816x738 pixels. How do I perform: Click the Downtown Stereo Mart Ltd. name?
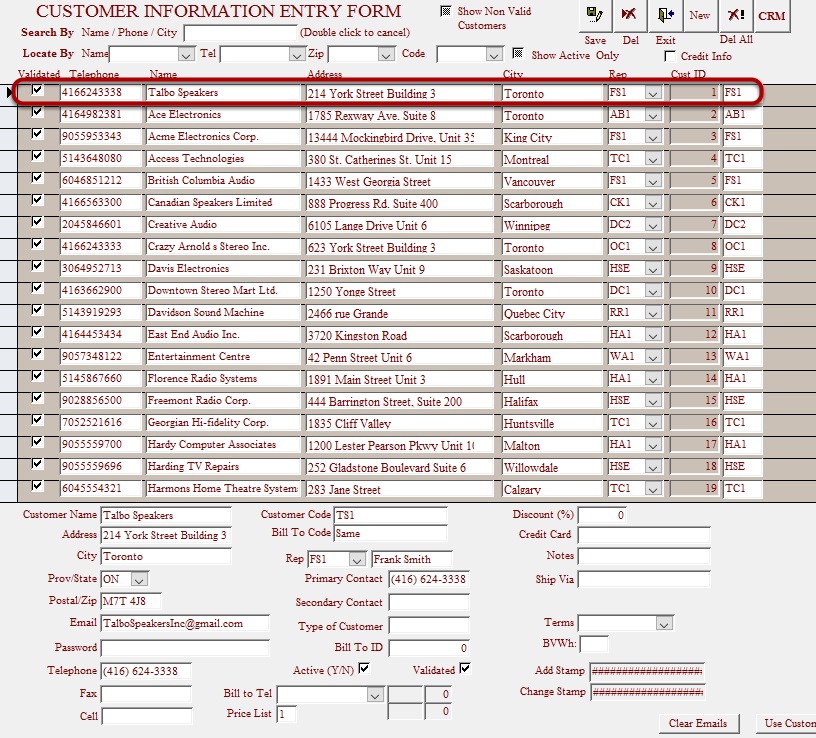pyautogui.click(x=223, y=290)
